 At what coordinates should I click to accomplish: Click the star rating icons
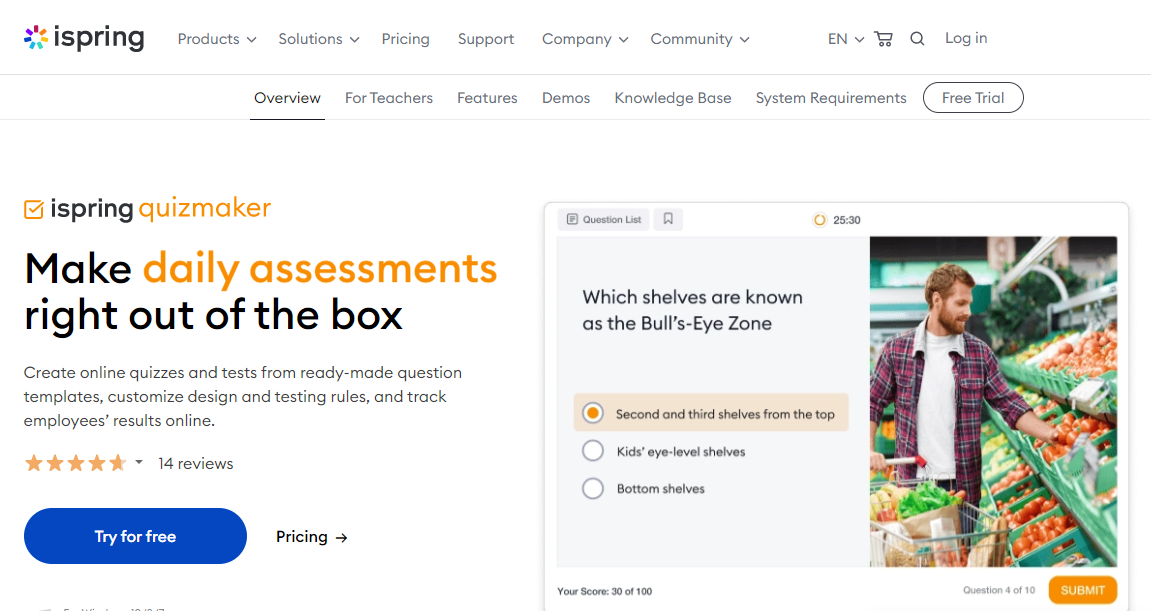pyautogui.click(x=75, y=463)
